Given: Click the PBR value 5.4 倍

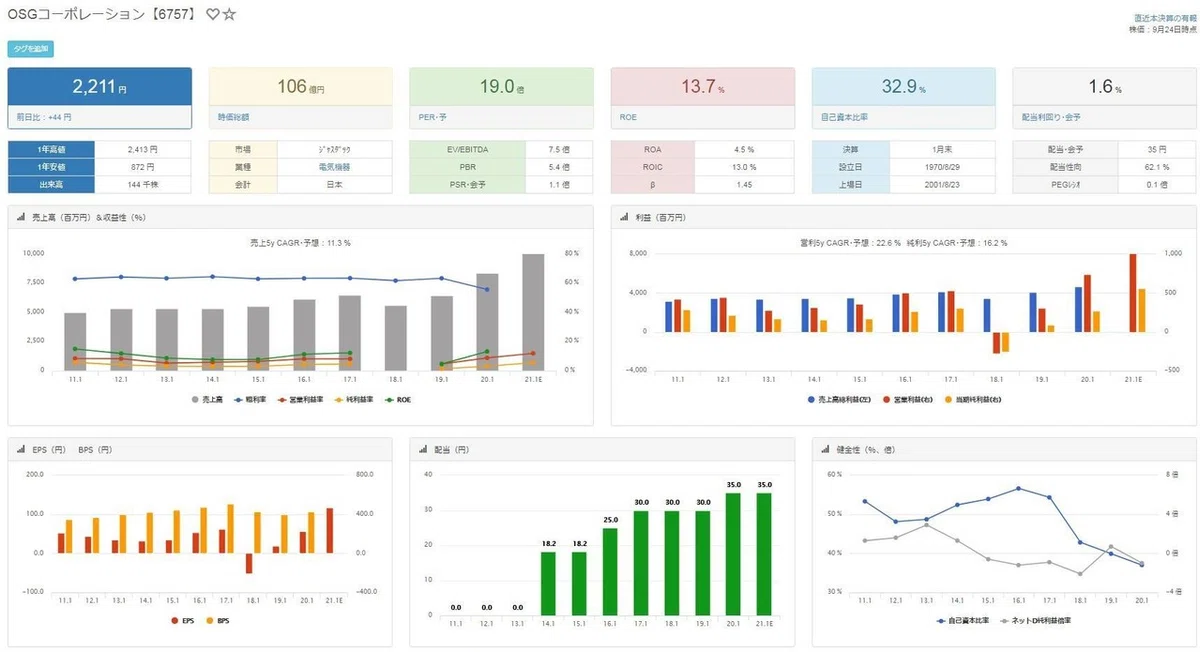Looking at the screenshot, I should tap(560, 167).
